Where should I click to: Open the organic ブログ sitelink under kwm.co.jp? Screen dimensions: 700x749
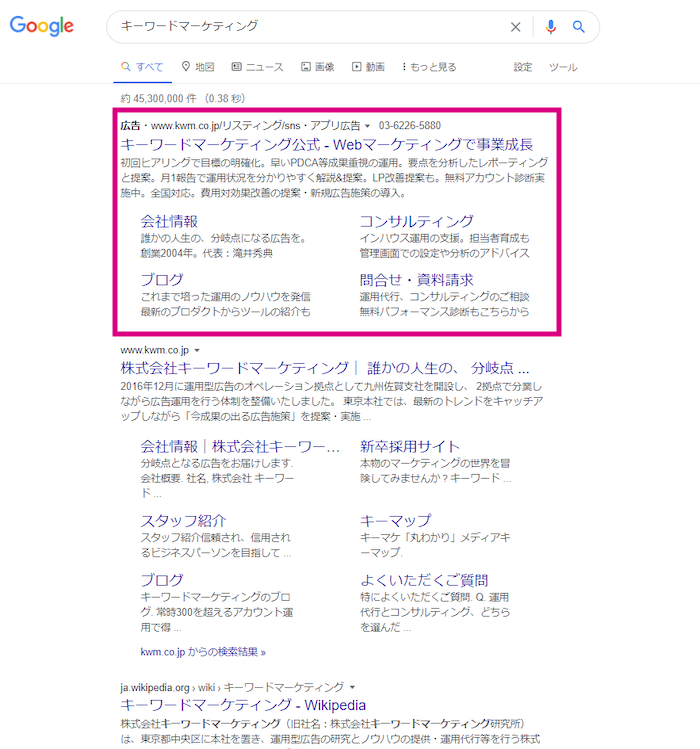coord(162,580)
